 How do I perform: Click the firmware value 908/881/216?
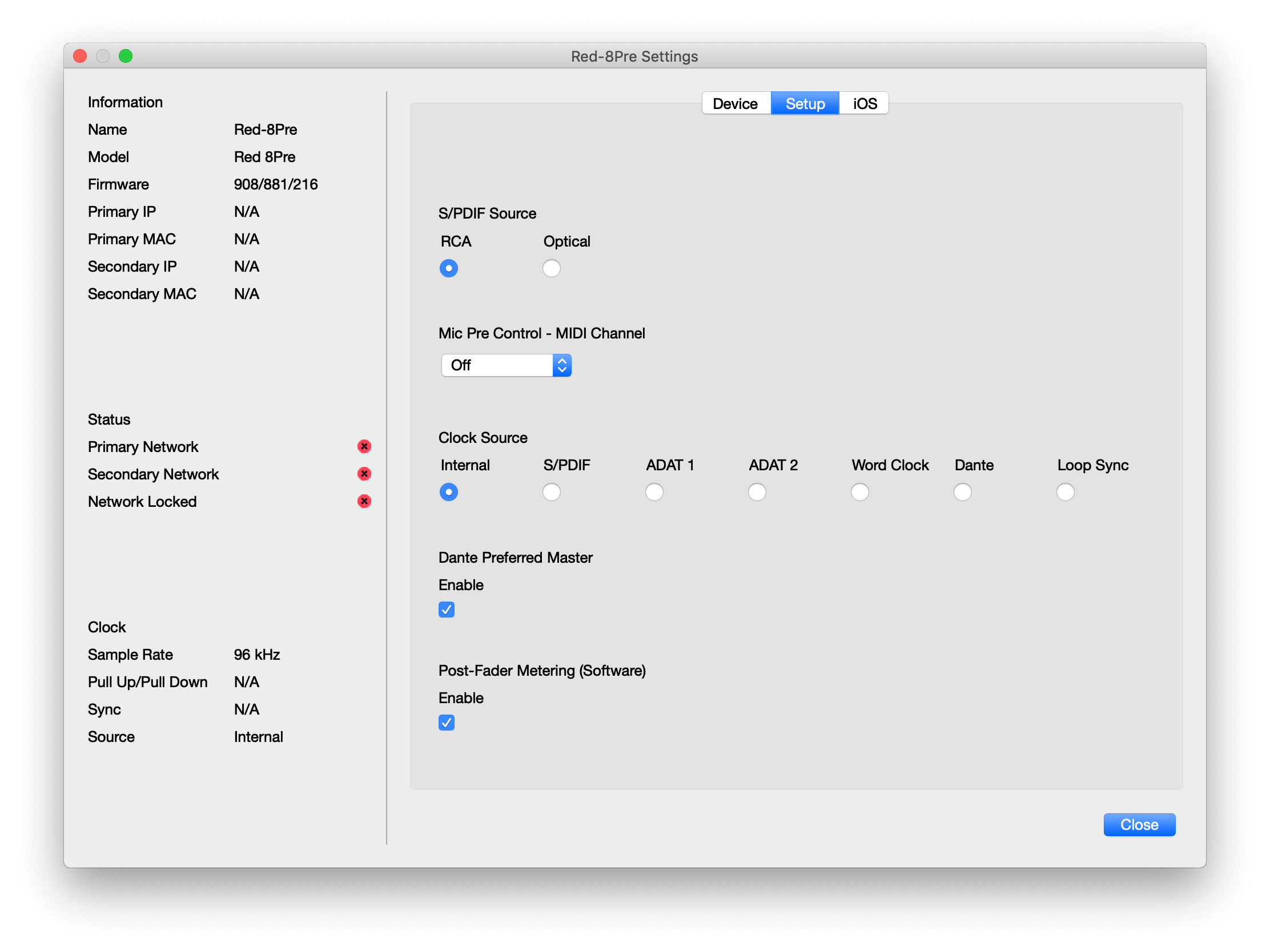click(276, 184)
